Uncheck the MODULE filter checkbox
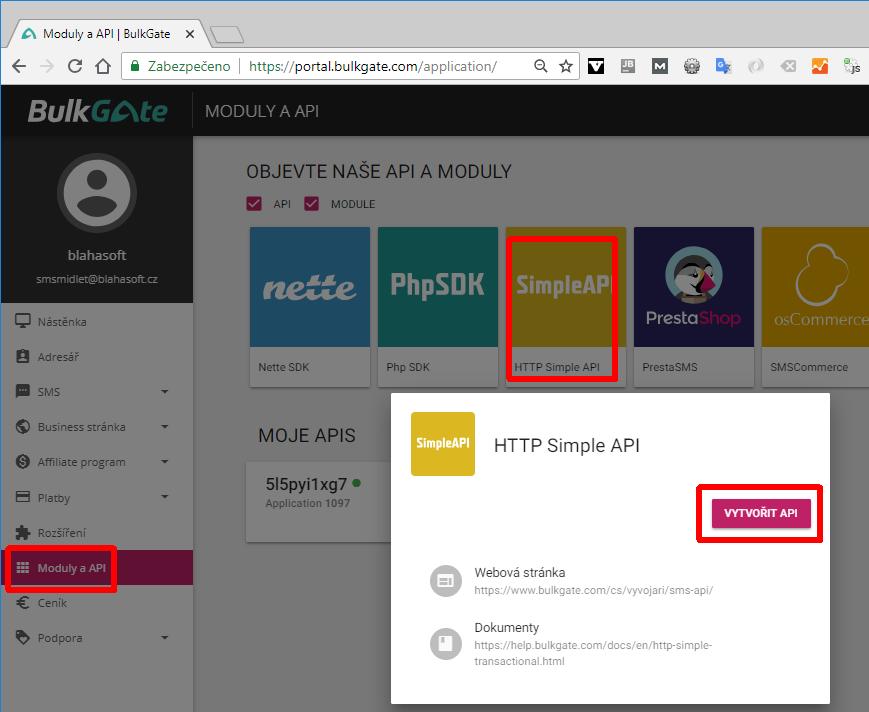The width and height of the screenshot is (869, 712). [311, 204]
